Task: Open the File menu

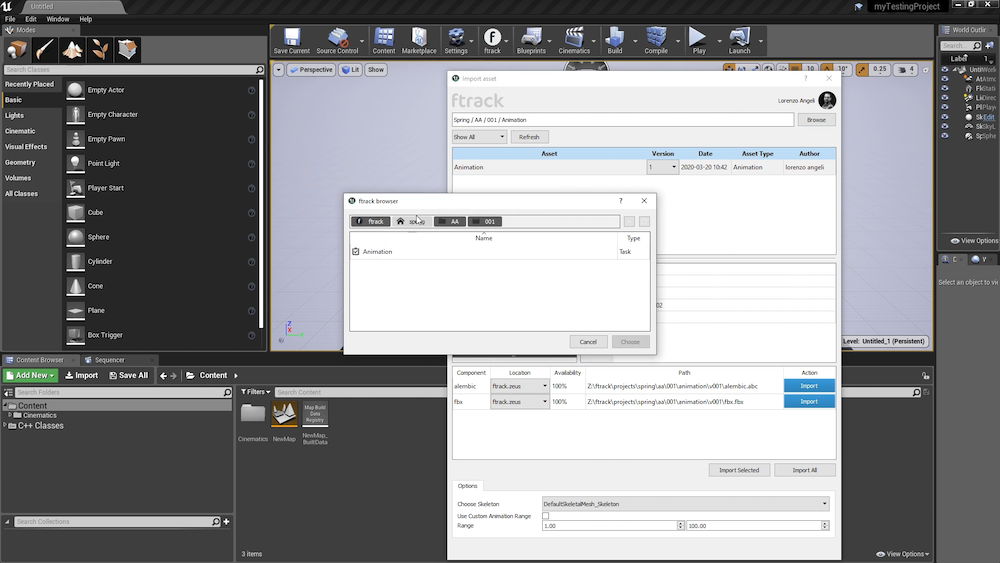Action: [10, 19]
